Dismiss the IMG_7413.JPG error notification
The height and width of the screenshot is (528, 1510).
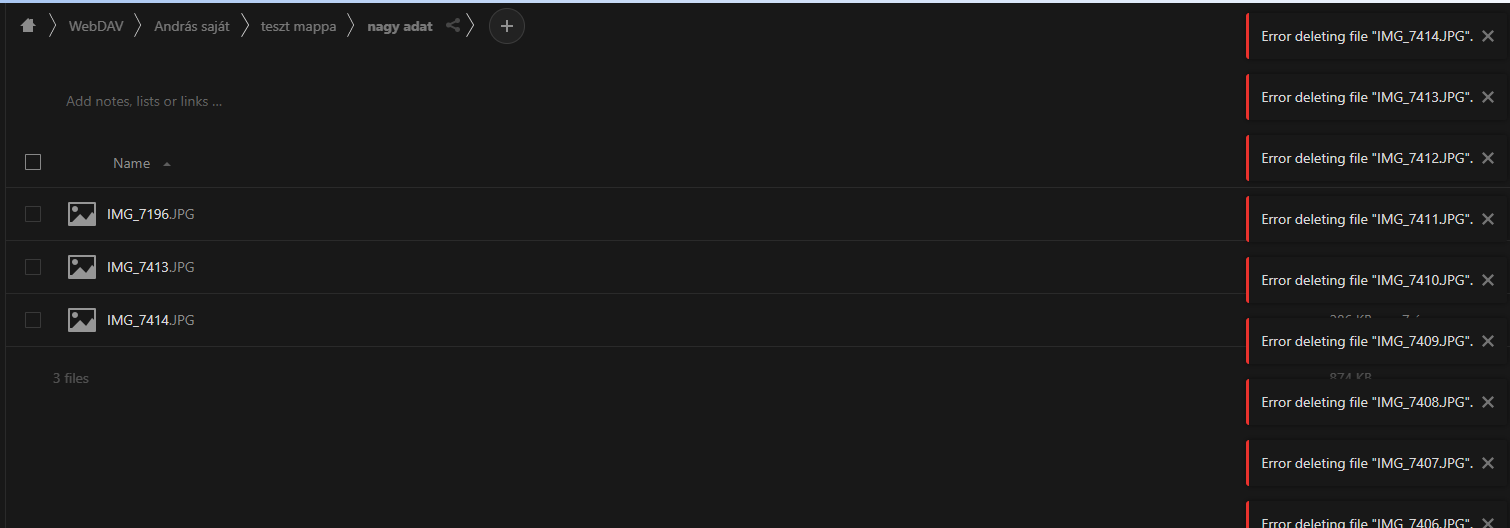pyautogui.click(x=1488, y=97)
